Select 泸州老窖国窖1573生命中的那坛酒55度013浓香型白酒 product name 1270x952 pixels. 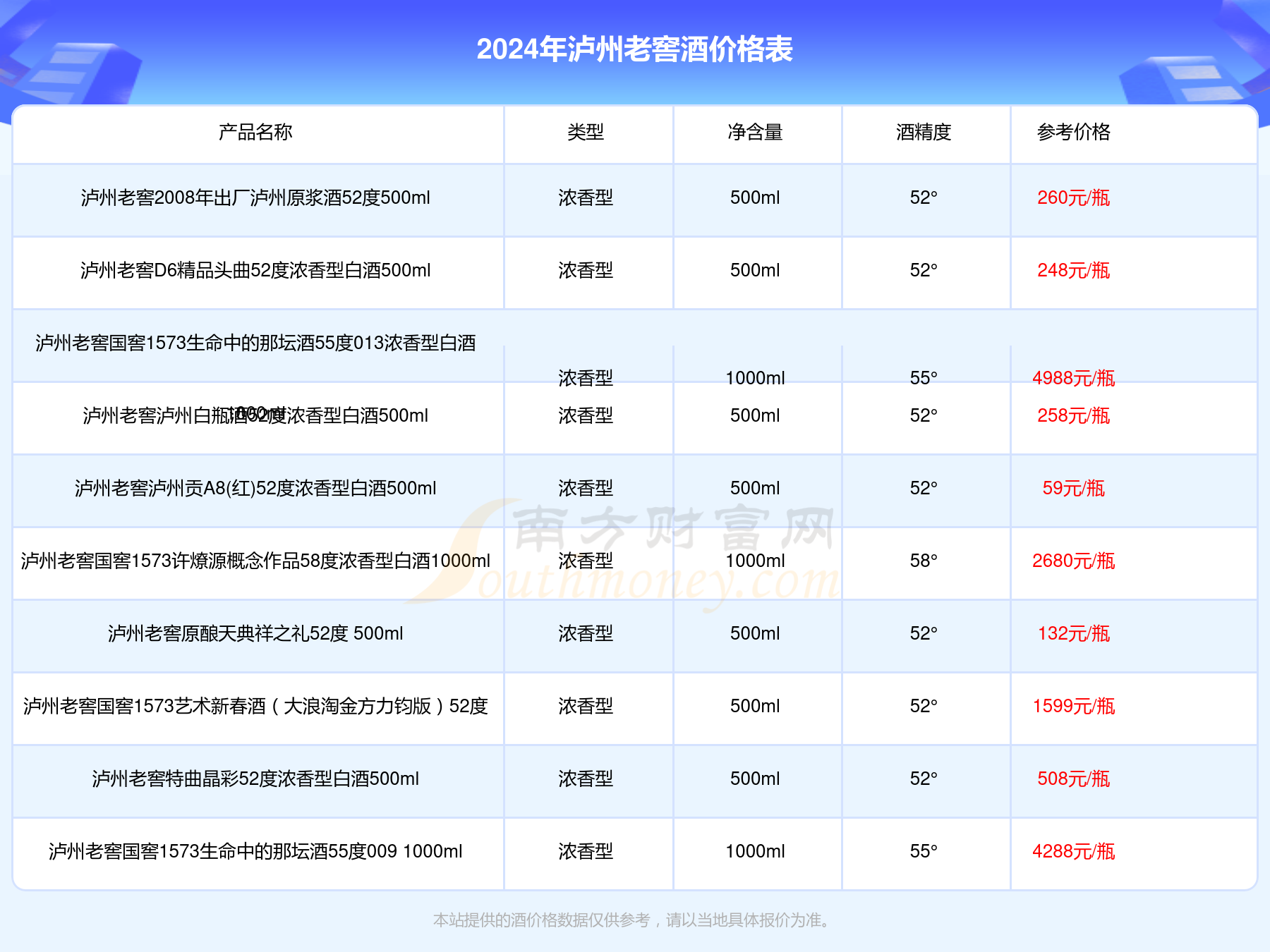click(255, 343)
